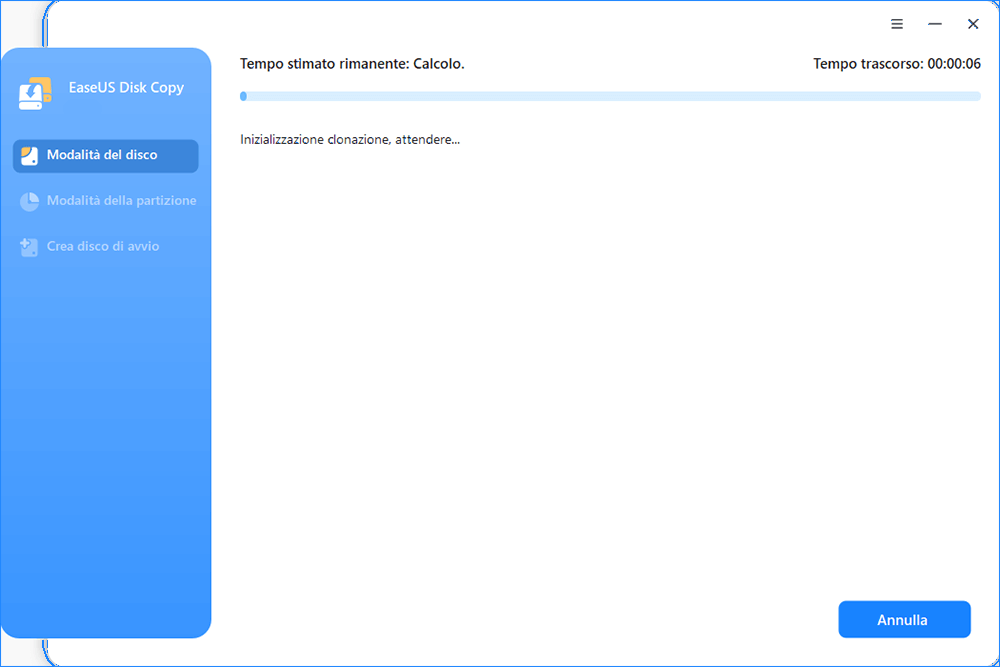Image resolution: width=1000 pixels, height=667 pixels.
Task: Click the Modalità della partizione pie icon
Action: (x=29, y=202)
